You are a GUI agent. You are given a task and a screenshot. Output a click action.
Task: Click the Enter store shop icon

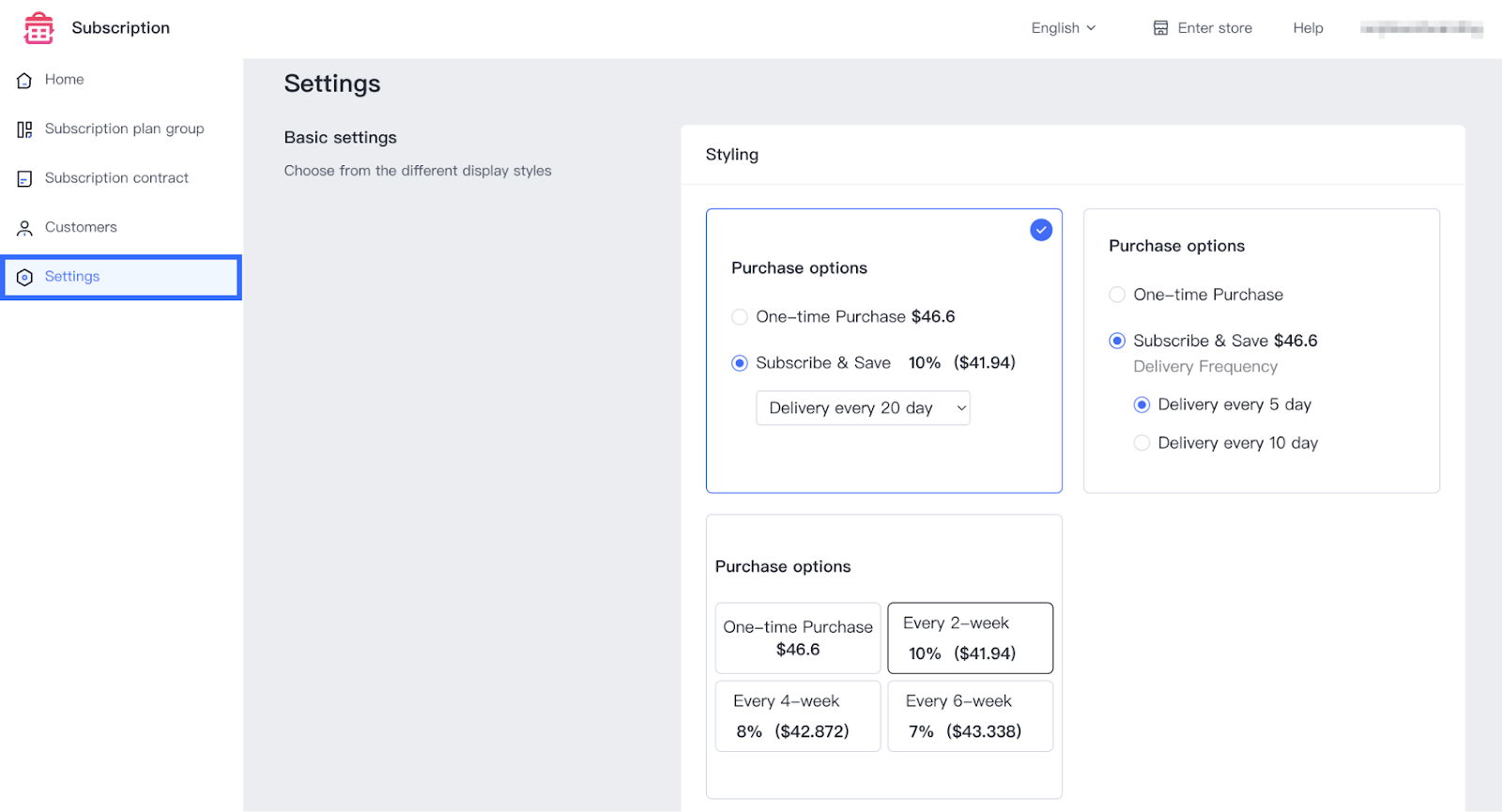[x=1161, y=28]
